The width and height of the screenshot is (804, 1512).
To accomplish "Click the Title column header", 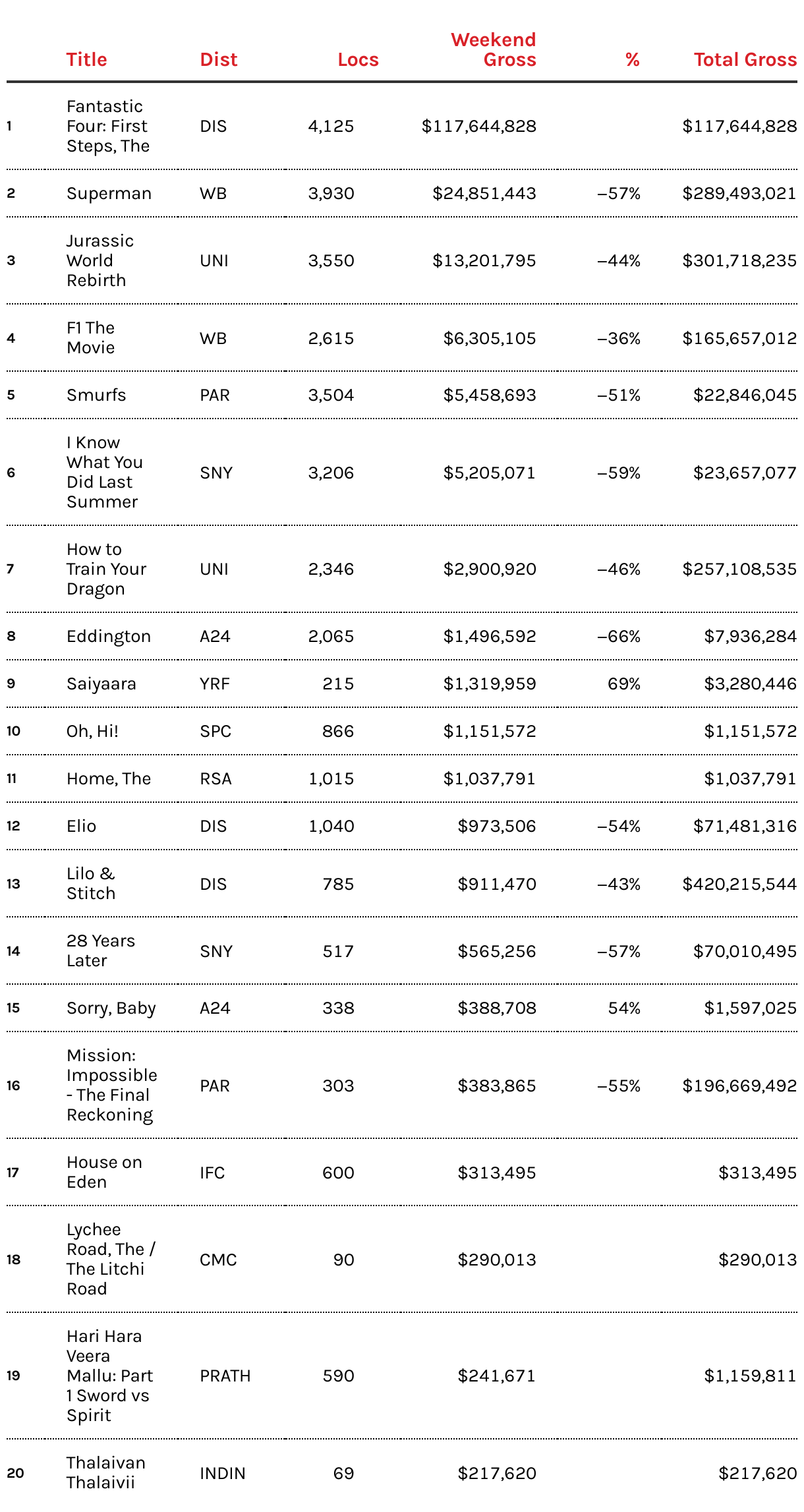I will coord(86,60).
